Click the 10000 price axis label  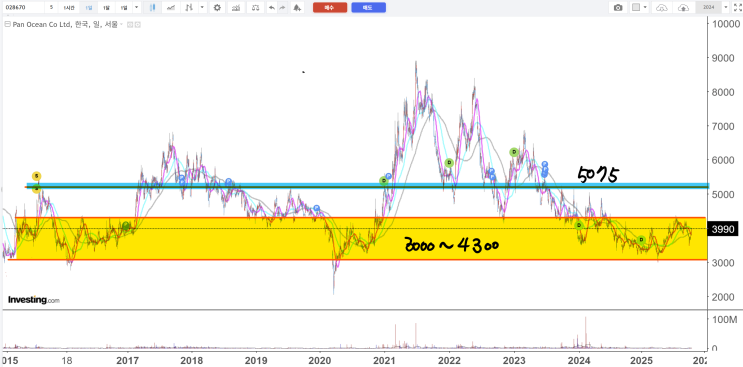point(727,24)
